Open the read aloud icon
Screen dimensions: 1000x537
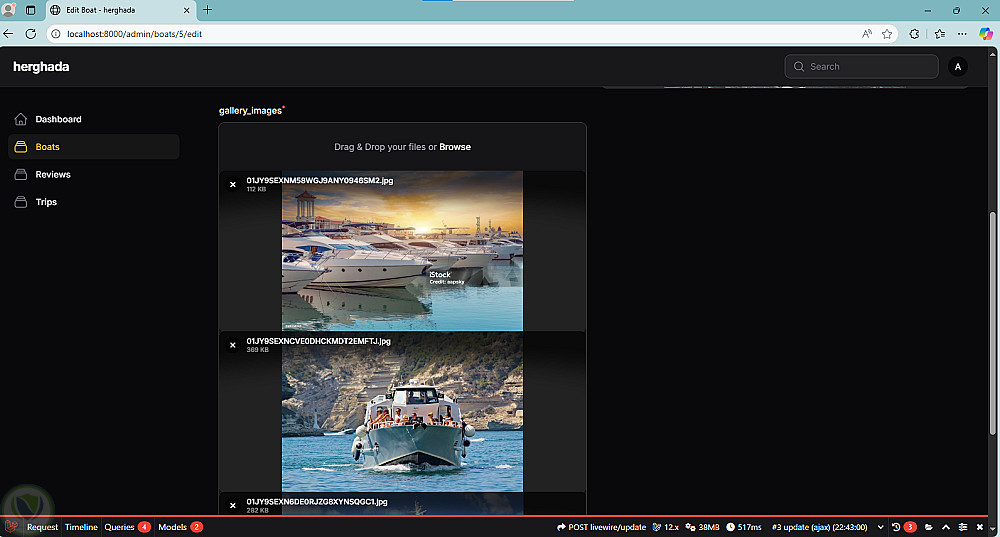pyautogui.click(x=867, y=34)
